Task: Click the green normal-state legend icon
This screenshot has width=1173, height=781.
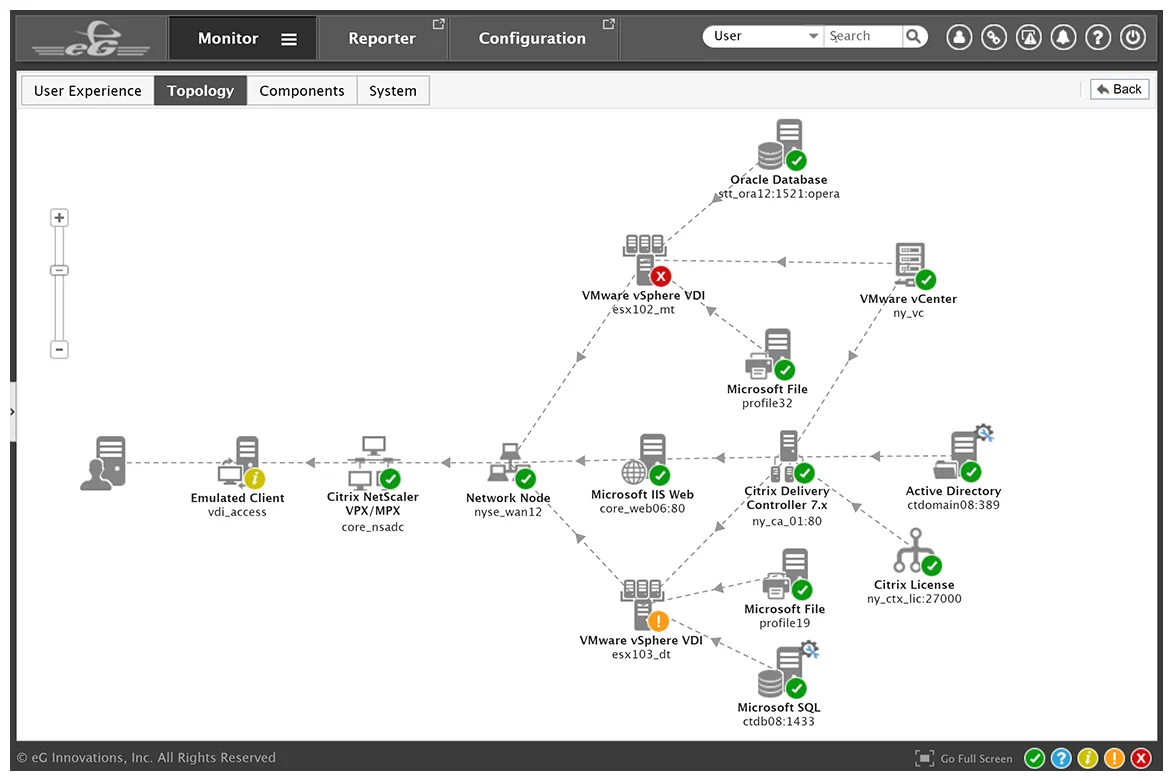Action: 1035,759
